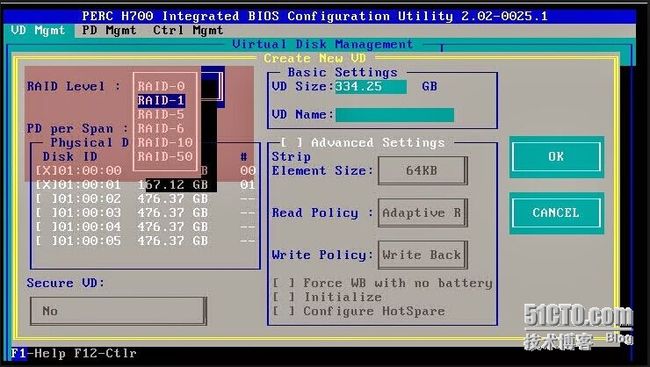
Task: Click the F12-Ctlr hint in status bar
Action: point(105,354)
